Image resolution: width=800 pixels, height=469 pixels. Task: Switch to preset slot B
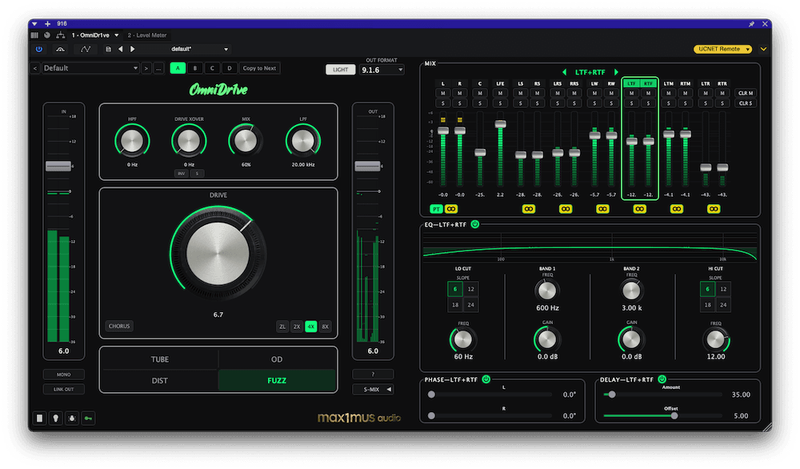point(195,68)
